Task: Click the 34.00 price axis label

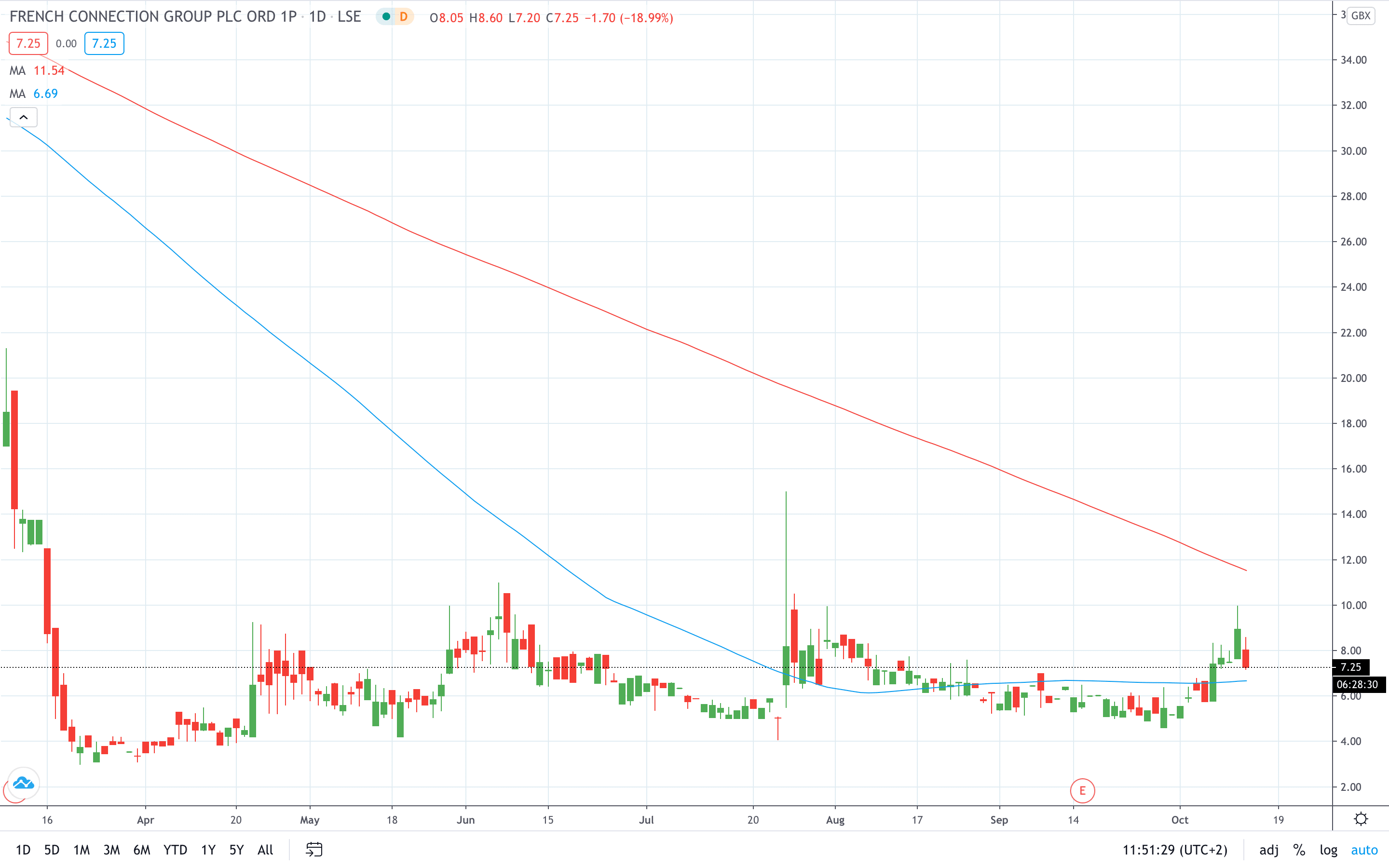Action: tap(1353, 60)
